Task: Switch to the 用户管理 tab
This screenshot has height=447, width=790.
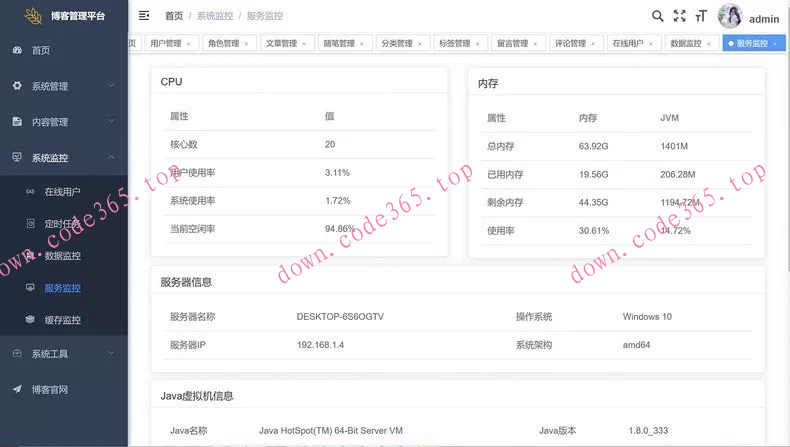Action: coord(166,43)
